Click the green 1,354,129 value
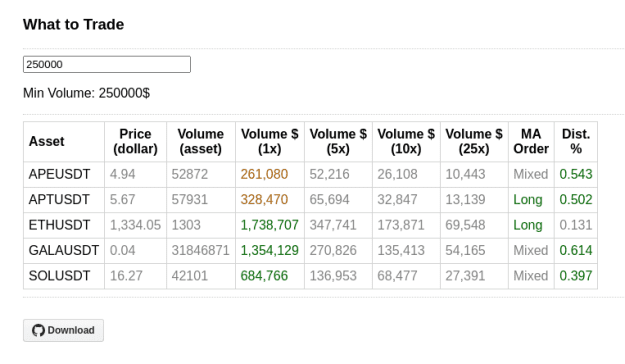Viewport: 625px width, 364px height. point(269,251)
